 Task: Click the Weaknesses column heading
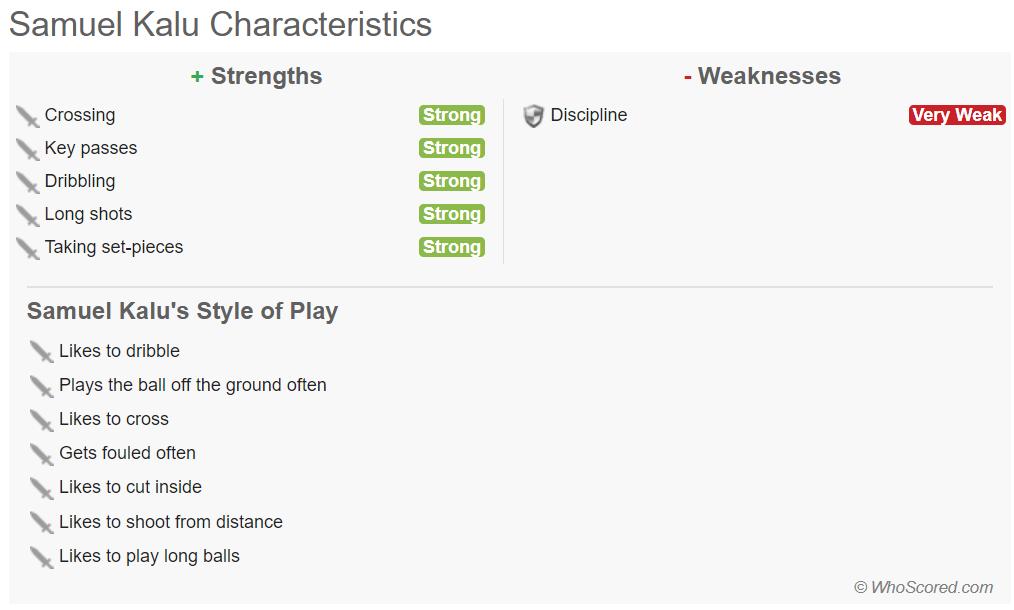(762, 76)
